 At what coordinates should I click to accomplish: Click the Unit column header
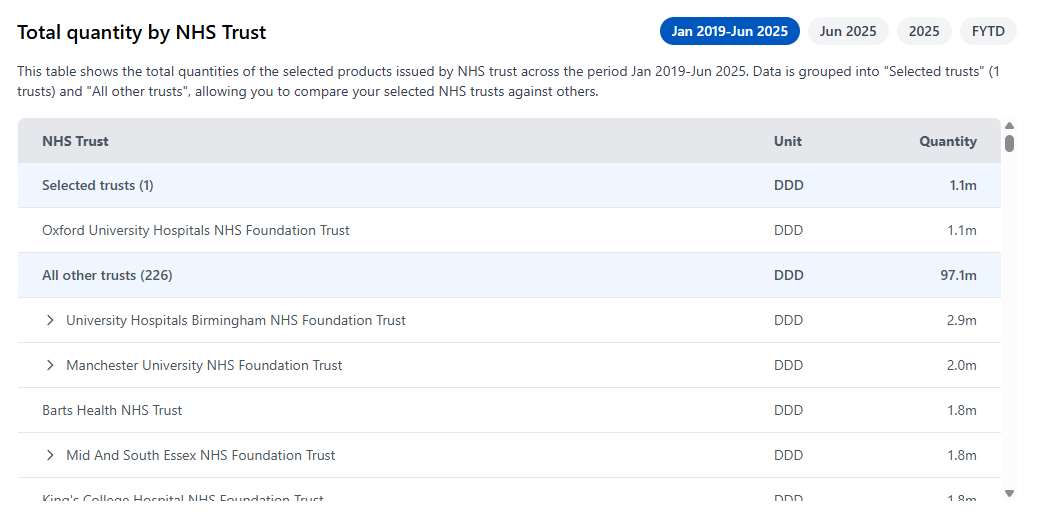pyautogui.click(x=787, y=141)
